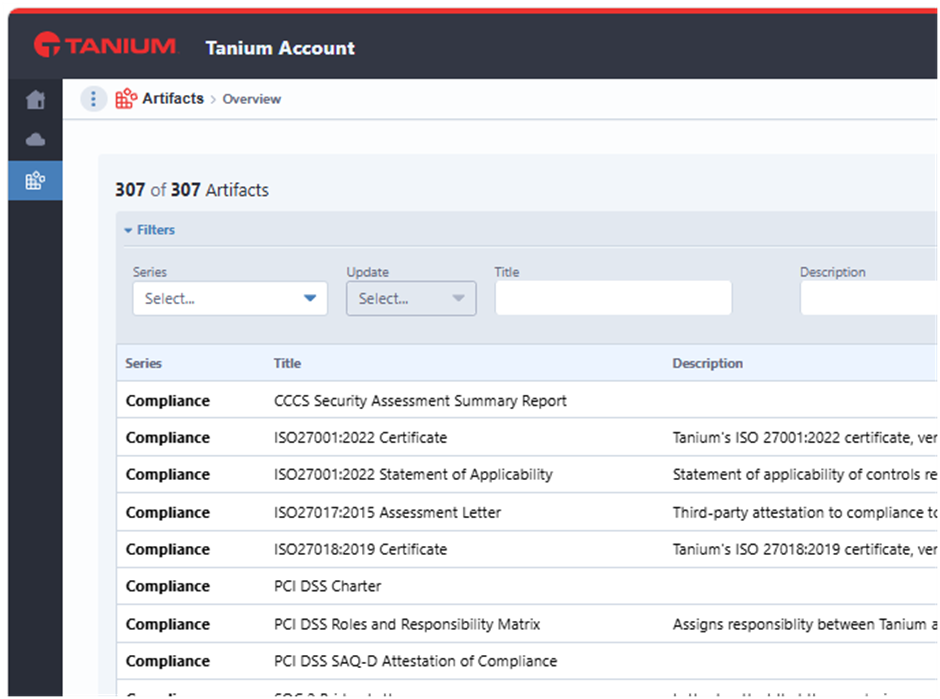Screen dimensions: 940x699
Task: Click the cloud icon in the left sidebar
Action: pyautogui.click(x=35, y=140)
